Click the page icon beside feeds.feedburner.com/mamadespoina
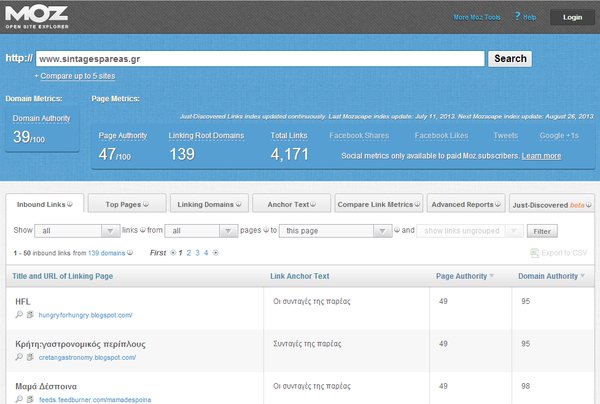 coord(31,398)
